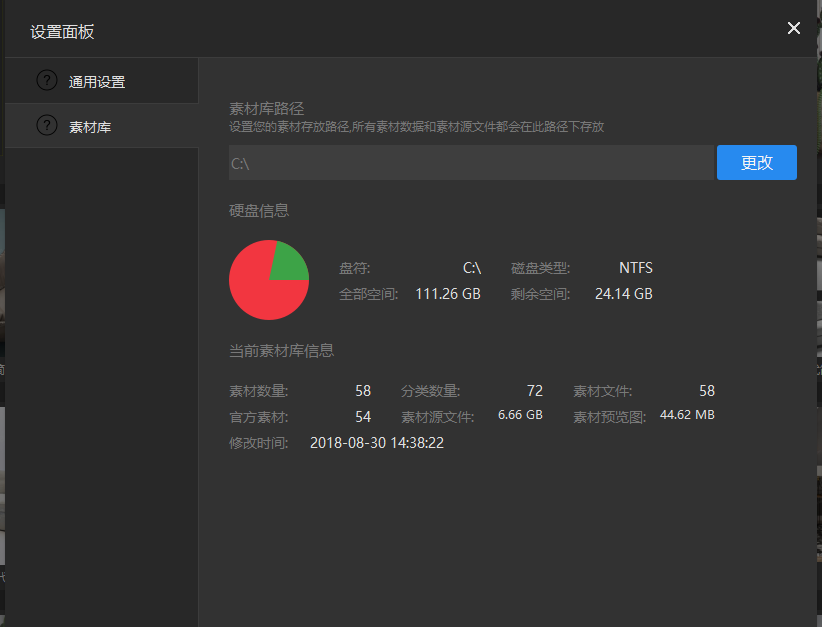Close the settings panel with the X
The width and height of the screenshot is (822, 627).
pyautogui.click(x=793, y=28)
